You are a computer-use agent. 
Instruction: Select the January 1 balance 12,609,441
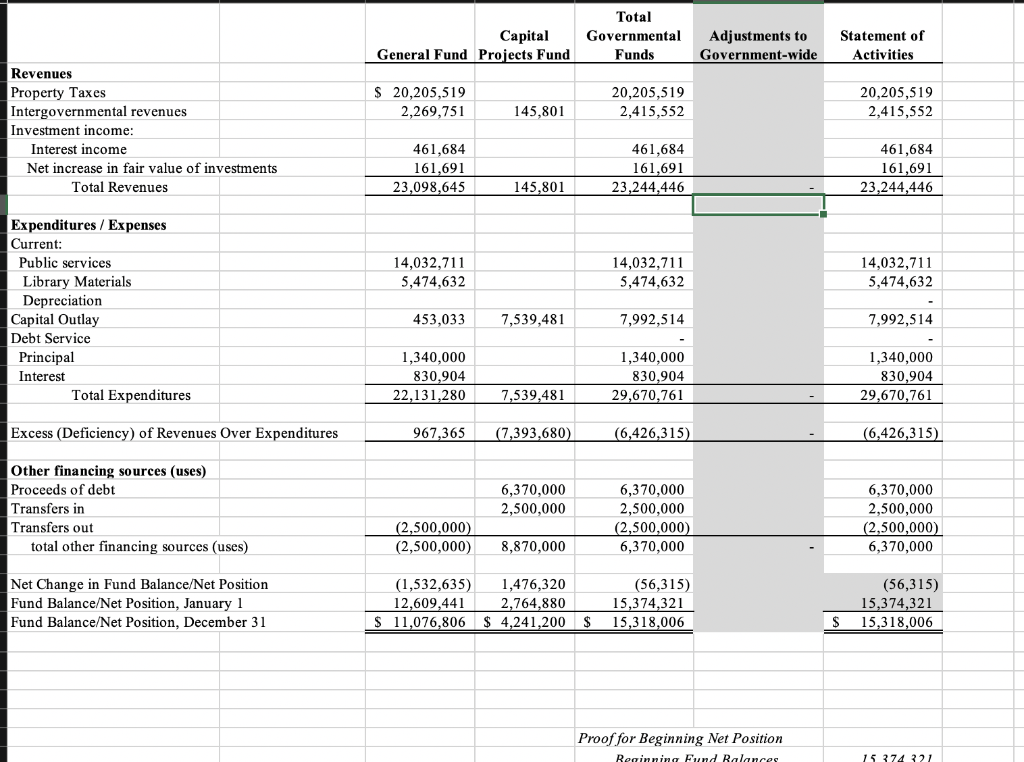(x=432, y=604)
